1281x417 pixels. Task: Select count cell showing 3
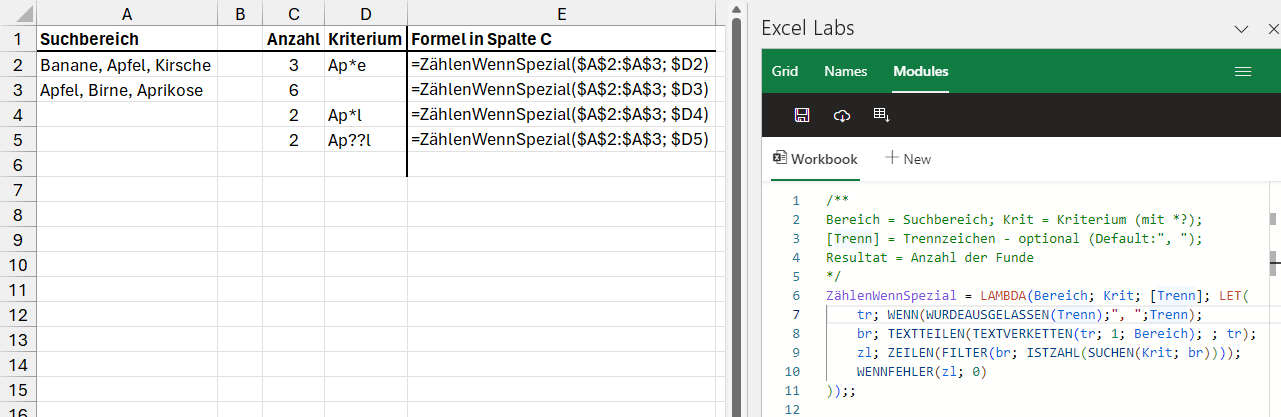click(x=293, y=65)
